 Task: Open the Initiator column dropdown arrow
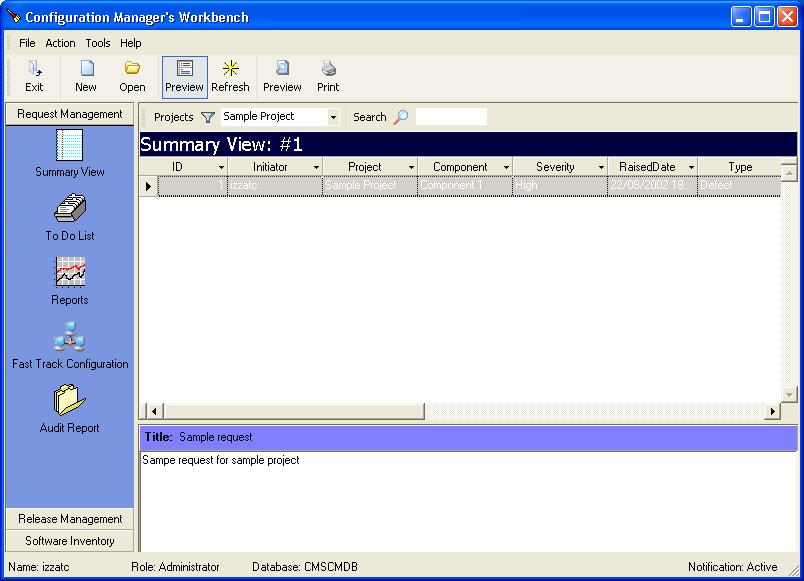[x=316, y=167]
